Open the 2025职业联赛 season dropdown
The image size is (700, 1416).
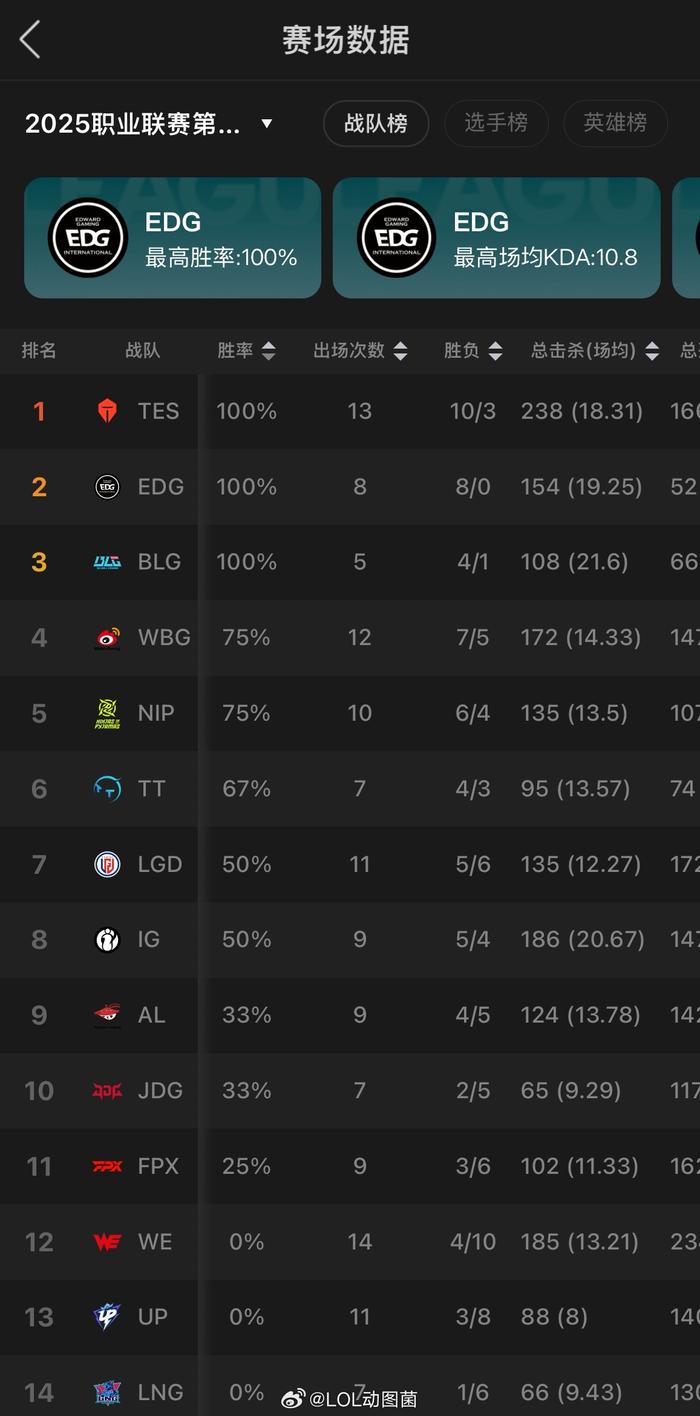(266, 124)
